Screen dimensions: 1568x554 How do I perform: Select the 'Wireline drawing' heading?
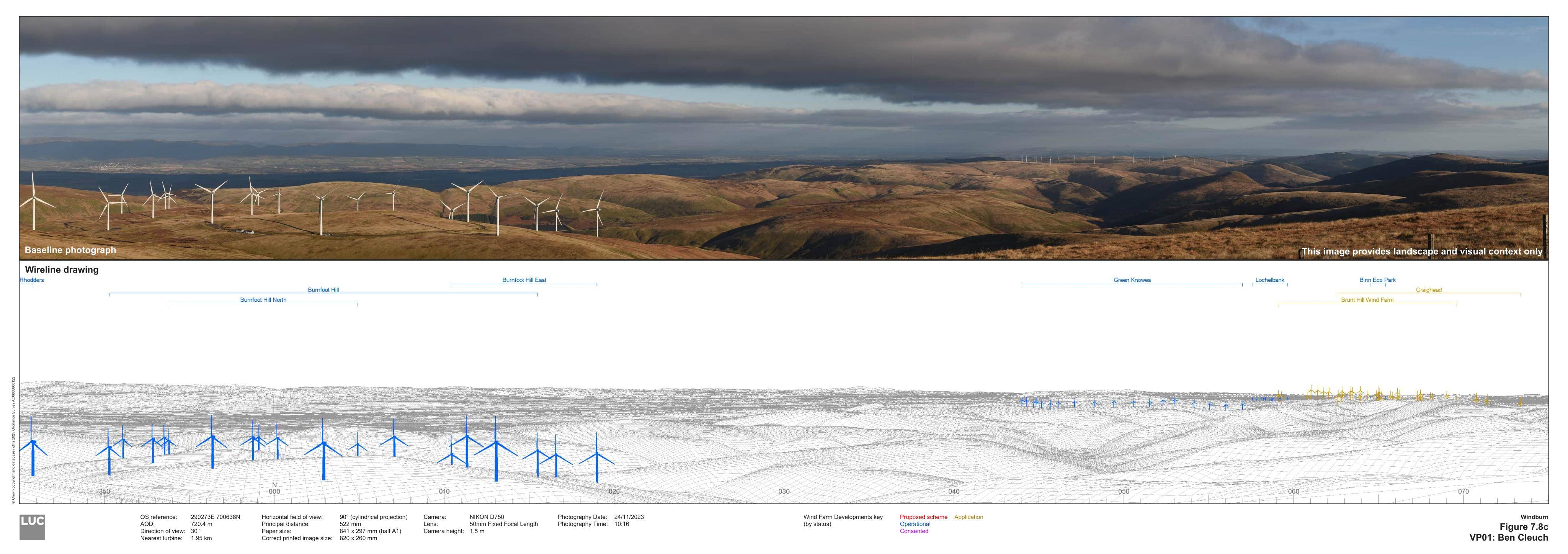(x=62, y=270)
